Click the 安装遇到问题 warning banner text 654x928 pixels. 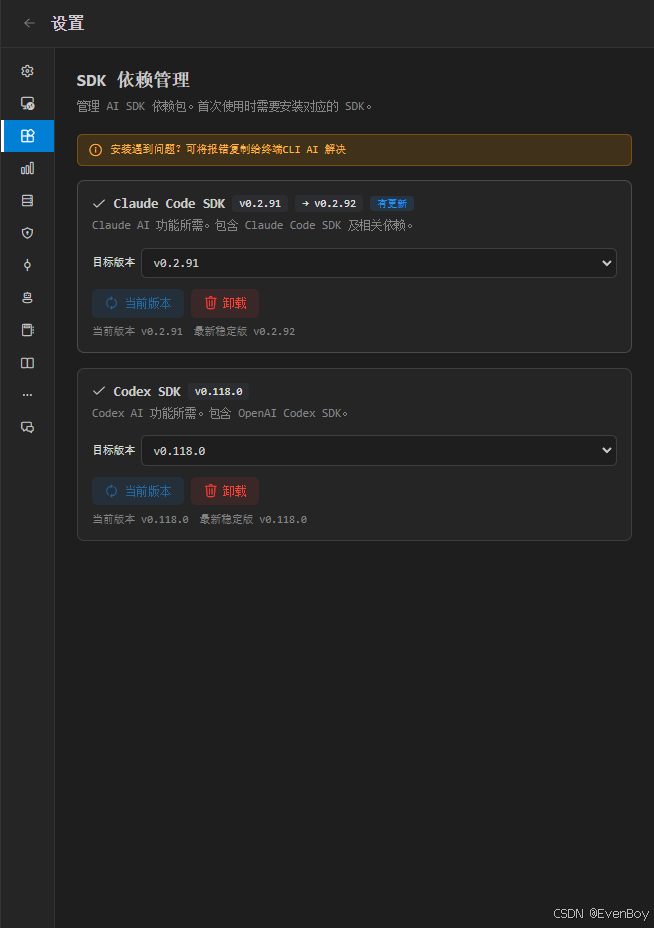pyautogui.click(x=228, y=150)
